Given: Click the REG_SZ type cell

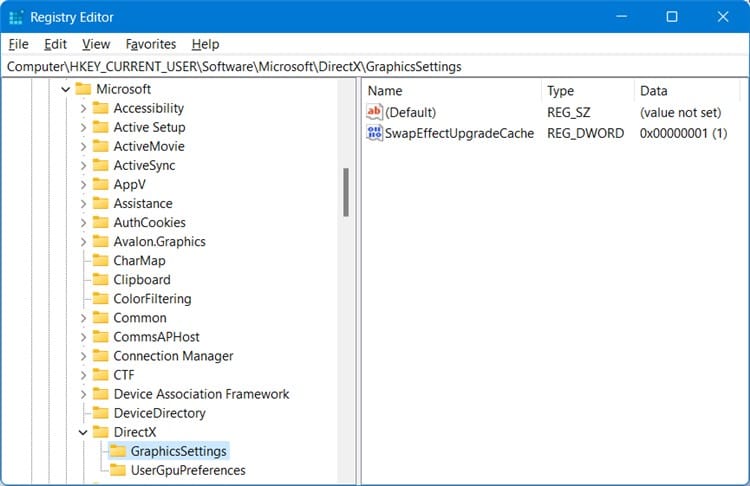Looking at the screenshot, I should point(569,112).
